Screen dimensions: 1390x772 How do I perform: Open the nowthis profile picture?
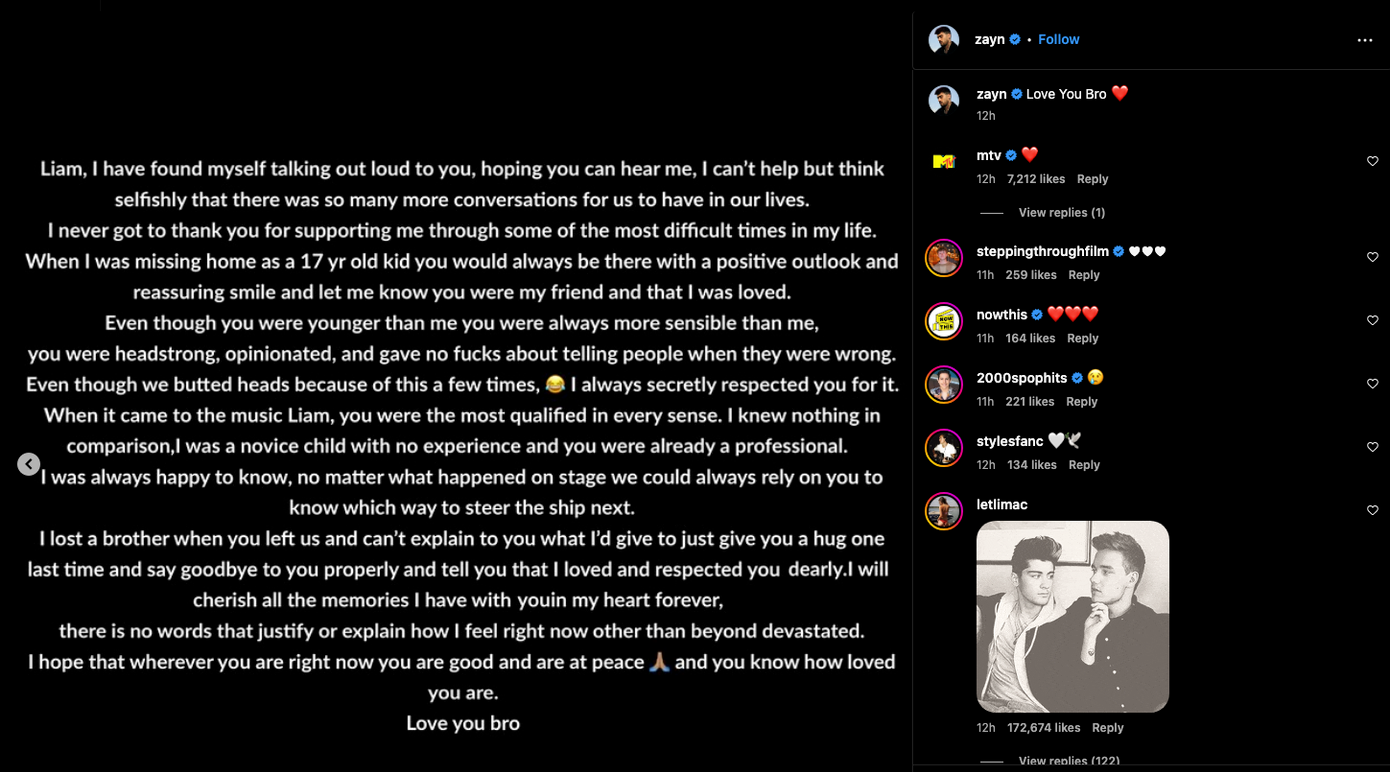pos(944,321)
